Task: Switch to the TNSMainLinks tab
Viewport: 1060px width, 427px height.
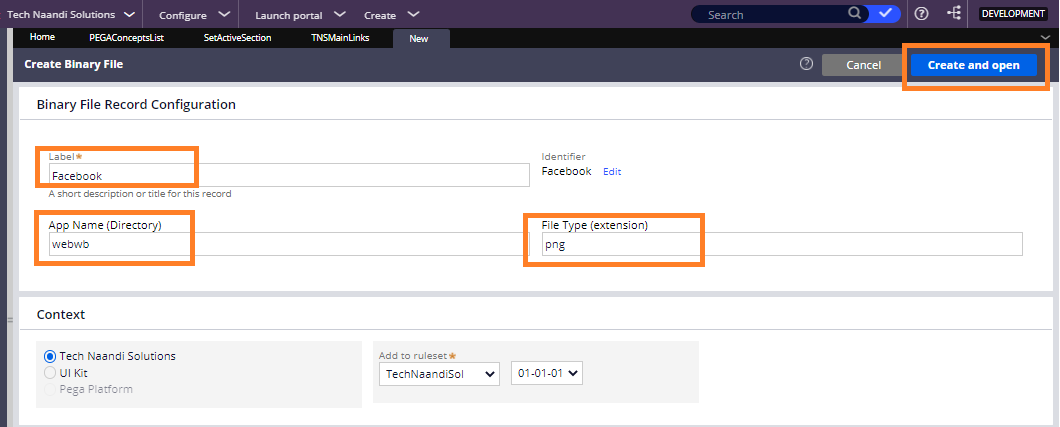Action: (340, 38)
